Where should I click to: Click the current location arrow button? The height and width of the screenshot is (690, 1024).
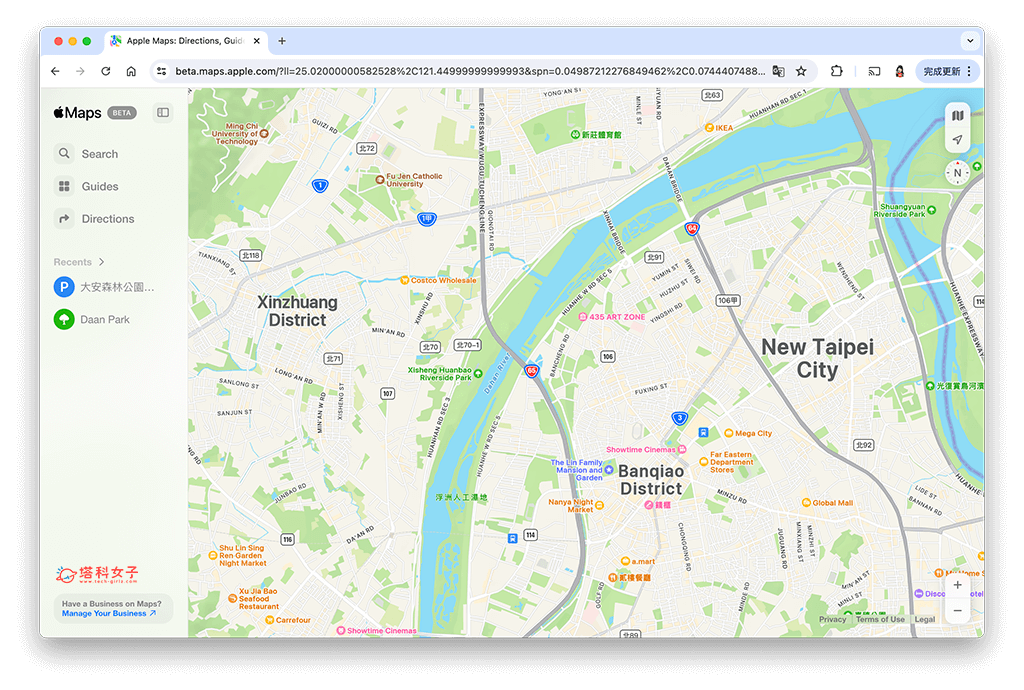click(x=957, y=140)
